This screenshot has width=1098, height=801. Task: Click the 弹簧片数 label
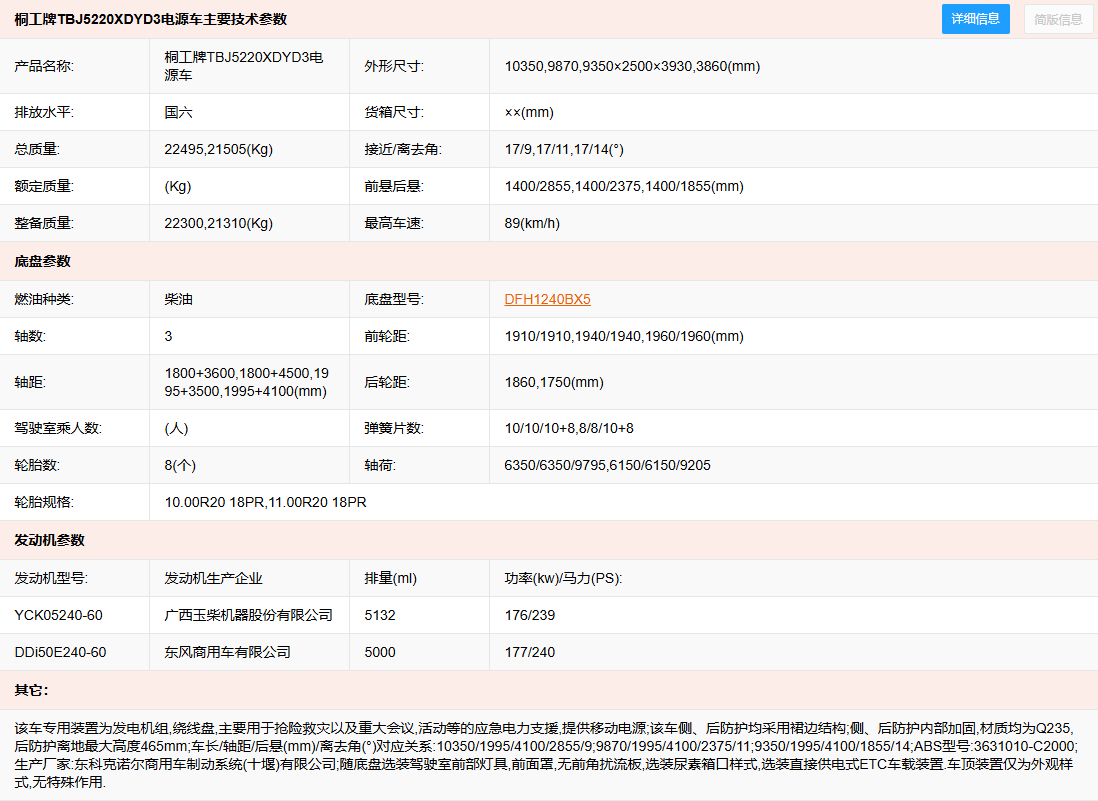[x=394, y=428]
